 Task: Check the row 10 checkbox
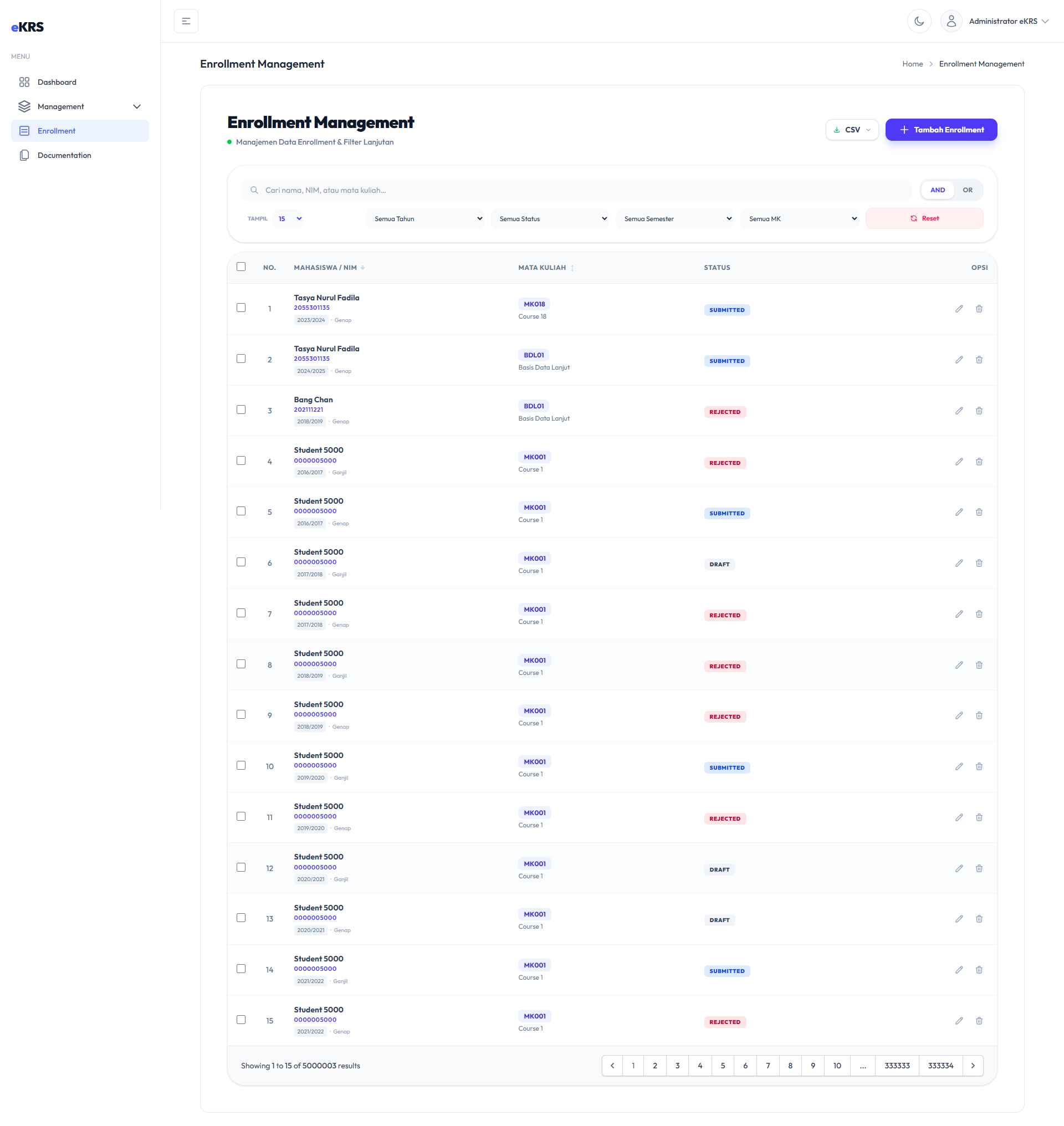point(241,765)
